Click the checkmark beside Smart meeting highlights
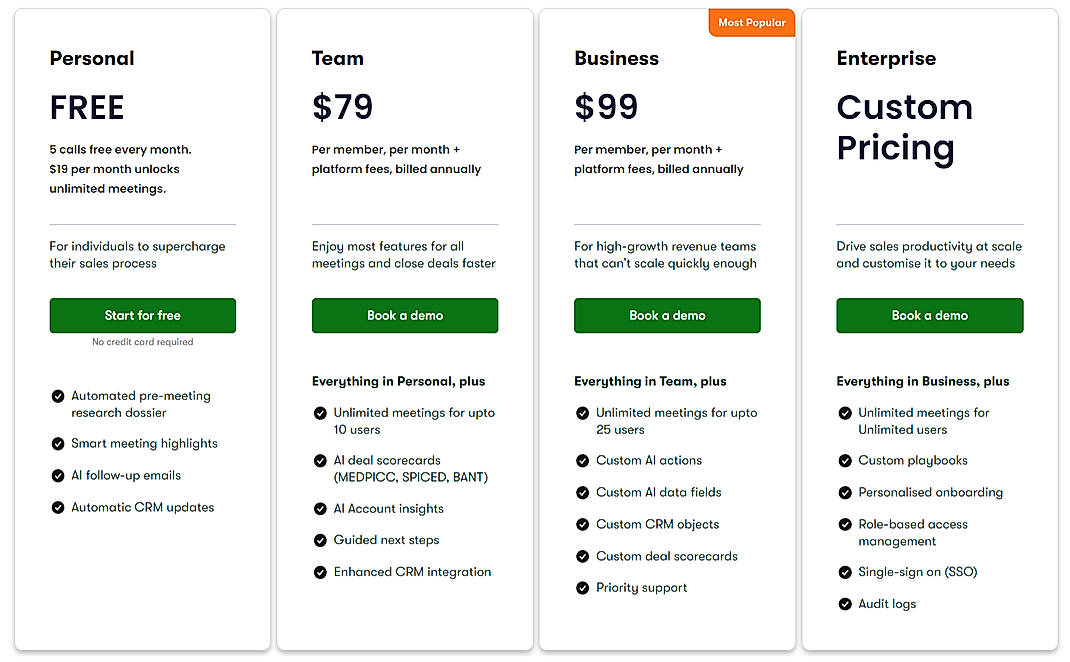Screen dimensions: 1070x662 click(x=58, y=443)
